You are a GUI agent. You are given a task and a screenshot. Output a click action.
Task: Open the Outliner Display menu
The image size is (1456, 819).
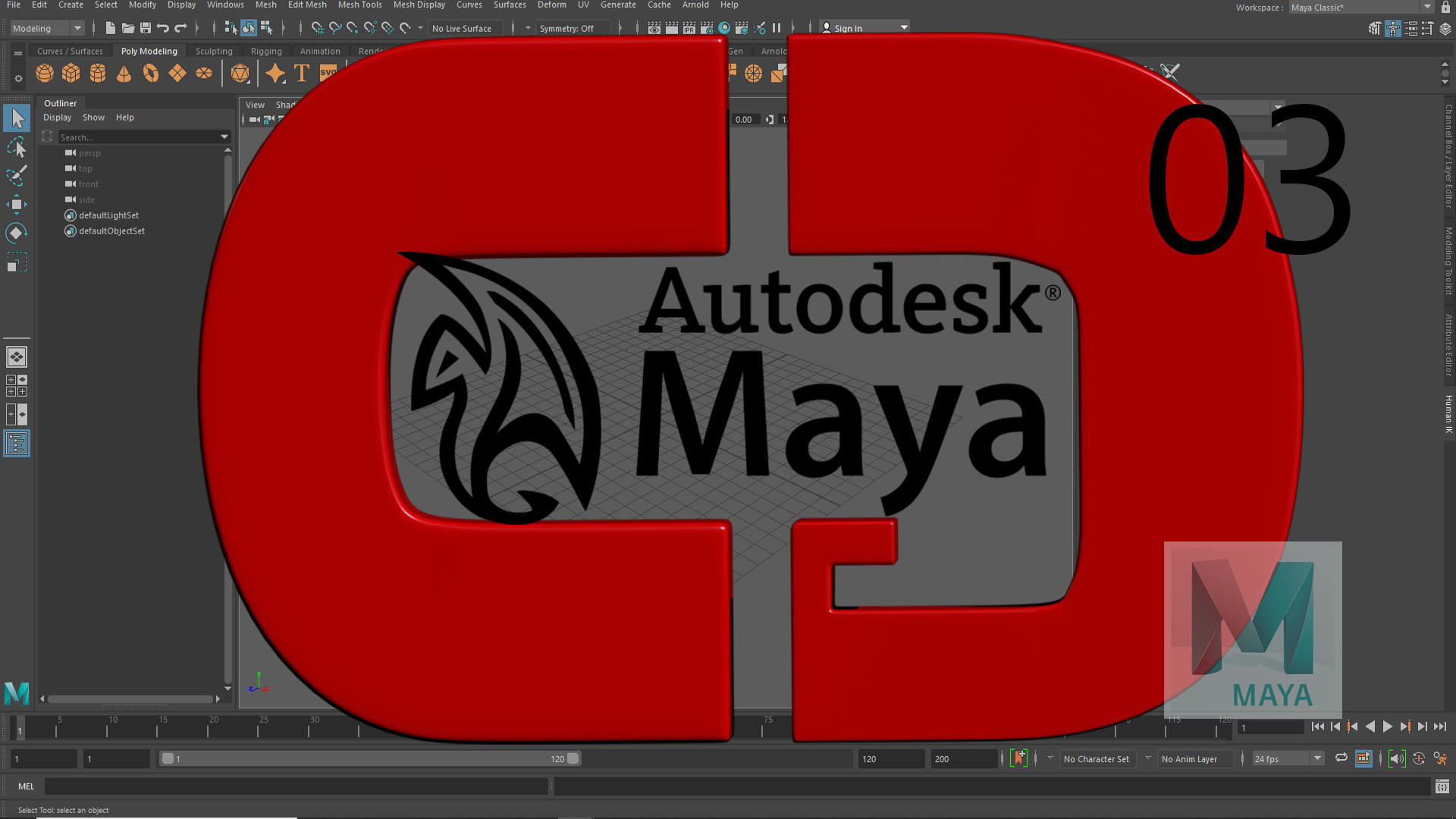(x=57, y=118)
